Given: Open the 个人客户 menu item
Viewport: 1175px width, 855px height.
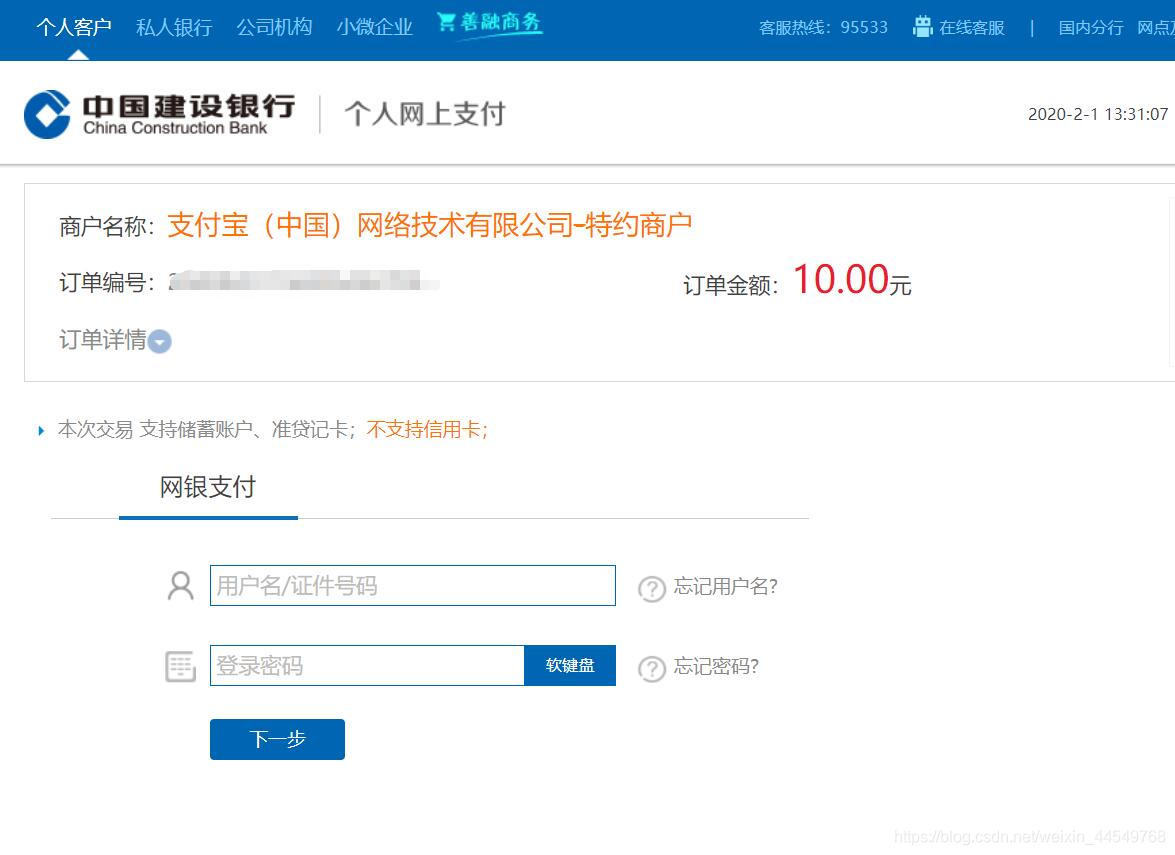Looking at the screenshot, I should click(74, 28).
